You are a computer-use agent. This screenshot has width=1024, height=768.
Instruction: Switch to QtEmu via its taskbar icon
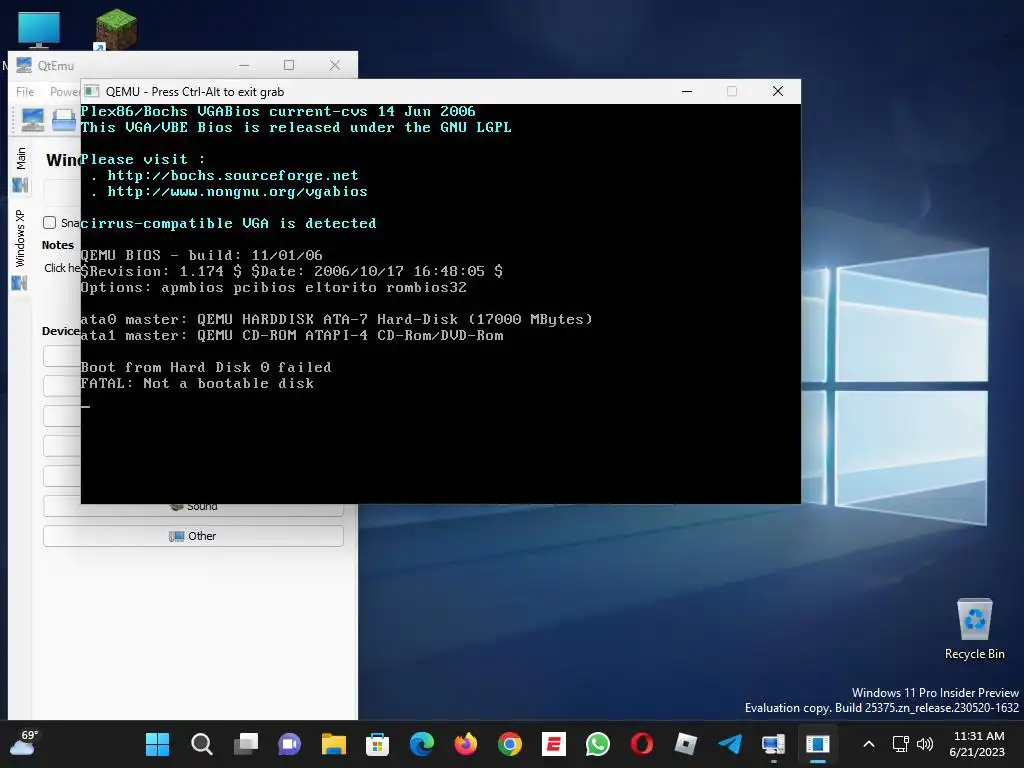tap(773, 744)
